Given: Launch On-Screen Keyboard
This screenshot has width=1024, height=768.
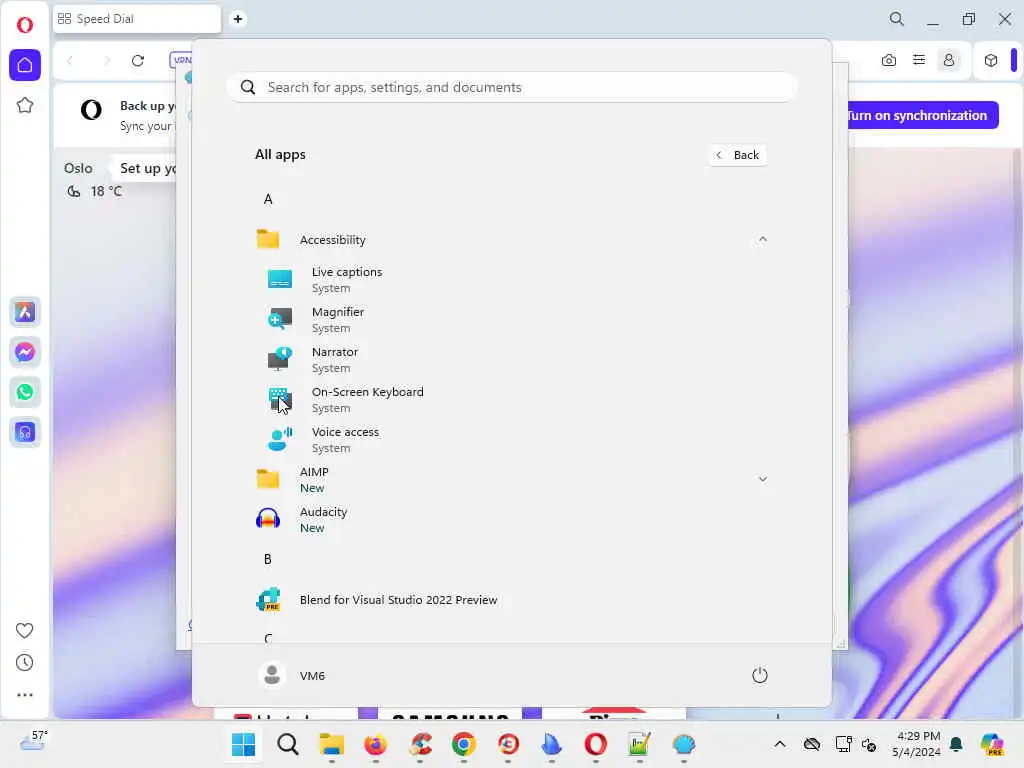Looking at the screenshot, I should pyautogui.click(x=509, y=399).
